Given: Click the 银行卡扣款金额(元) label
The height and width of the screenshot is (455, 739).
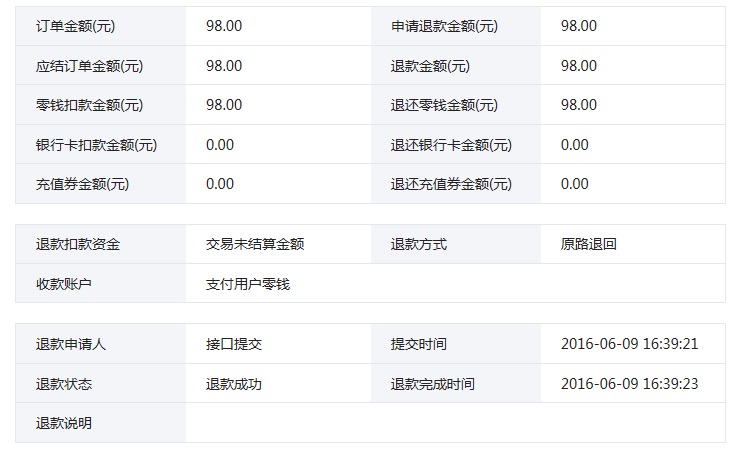Looking at the screenshot, I should point(96,145).
